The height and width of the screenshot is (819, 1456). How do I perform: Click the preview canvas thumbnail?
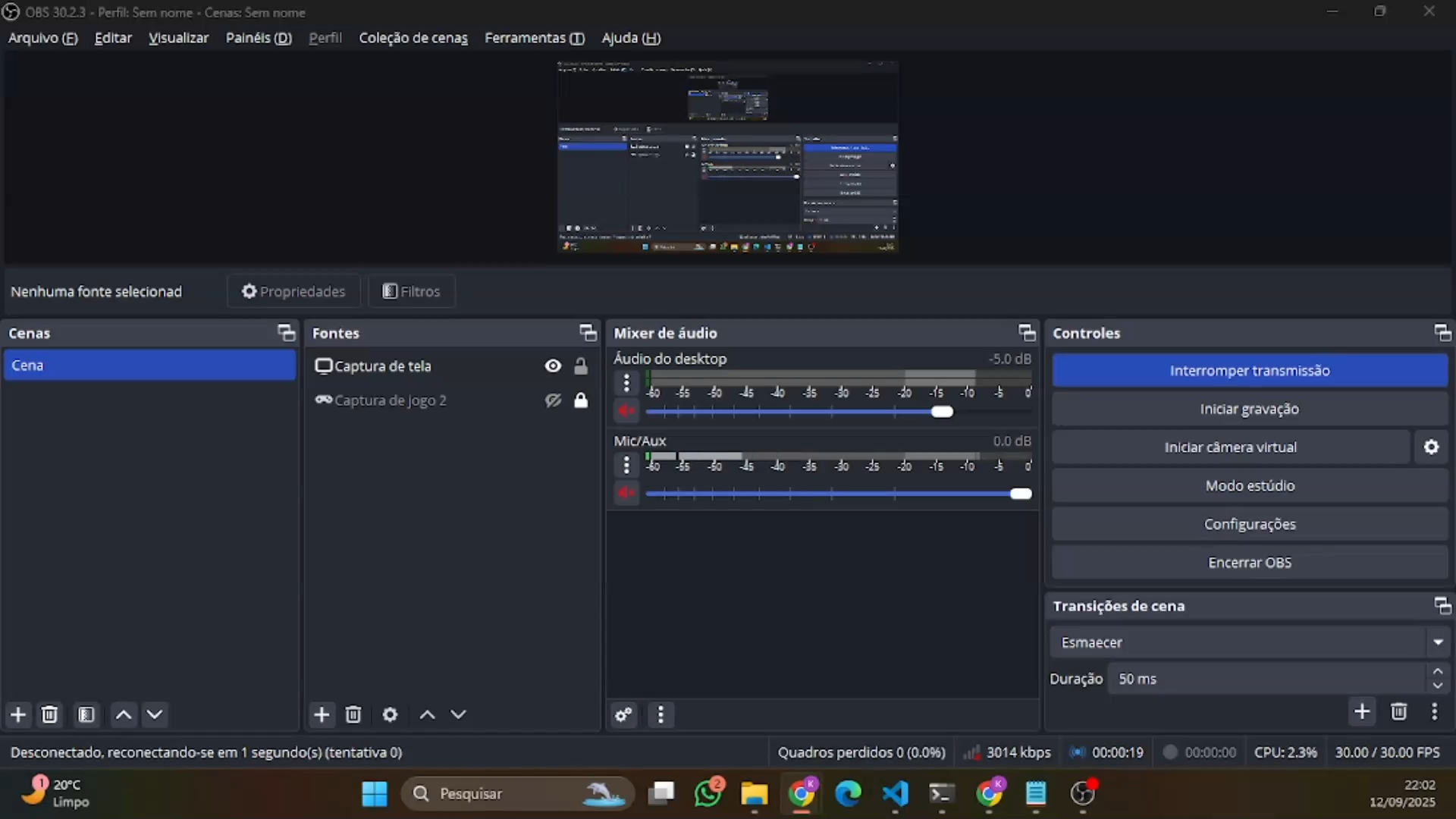728,157
